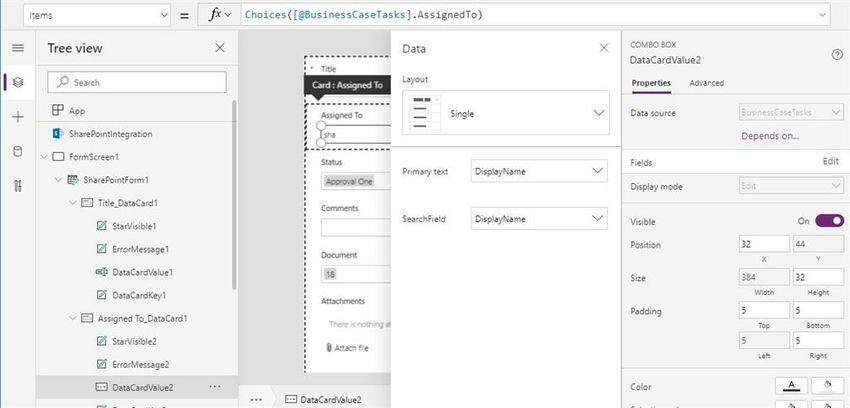Click the Tree view scrollbar
The height and width of the screenshot is (408, 850).
tap(234, 194)
